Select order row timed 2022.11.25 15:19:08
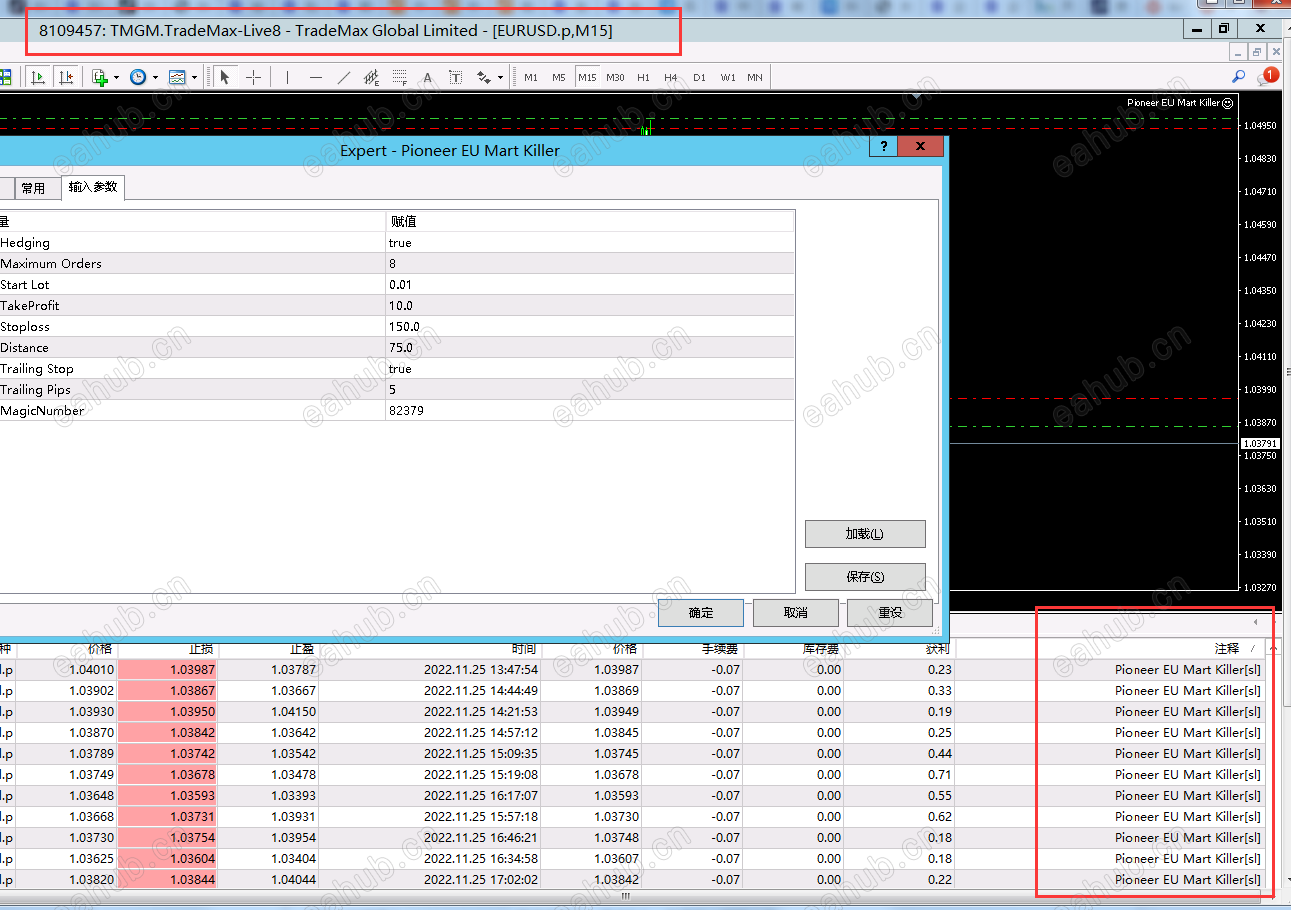Image resolution: width=1291 pixels, height=910 pixels. pos(632,775)
